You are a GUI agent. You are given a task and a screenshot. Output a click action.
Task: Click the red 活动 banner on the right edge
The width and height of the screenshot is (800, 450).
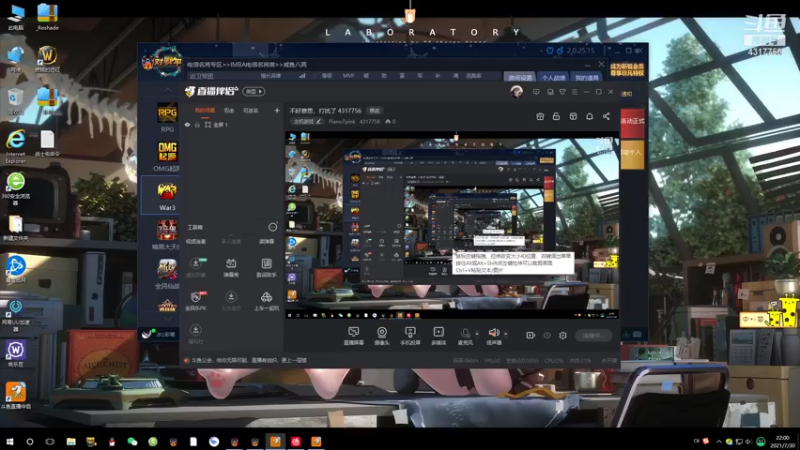[x=633, y=123]
